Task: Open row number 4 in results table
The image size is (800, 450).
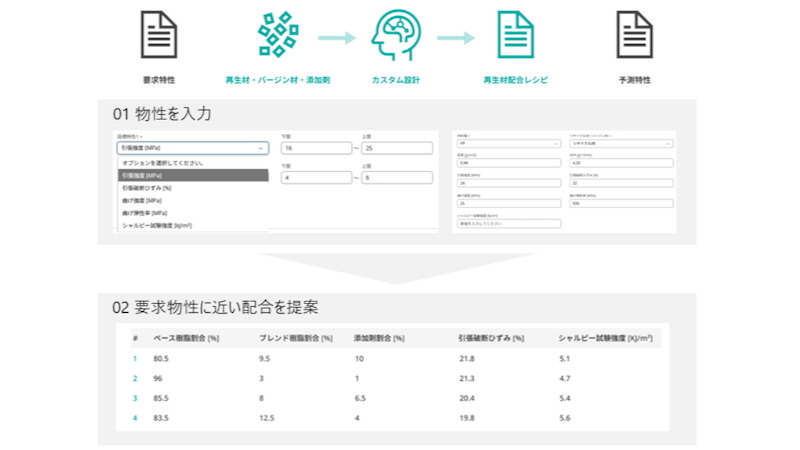Action: [x=134, y=418]
